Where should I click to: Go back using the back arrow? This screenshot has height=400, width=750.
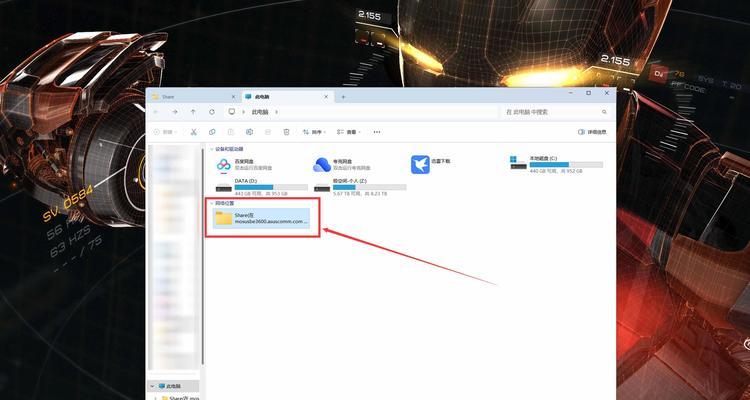pyautogui.click(x=156, y=111)
